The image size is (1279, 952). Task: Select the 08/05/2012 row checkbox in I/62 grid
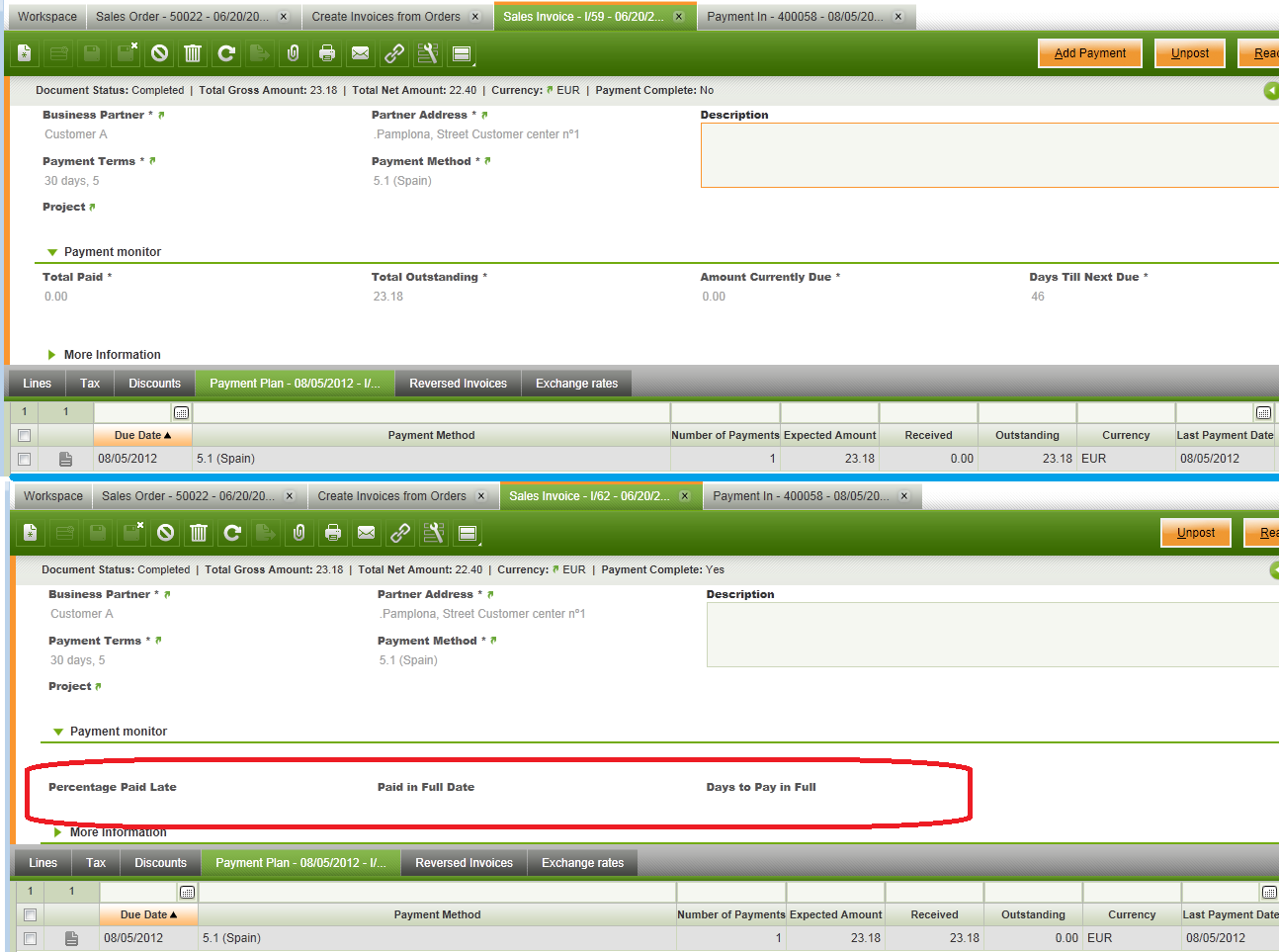click(x=30, y=938)
